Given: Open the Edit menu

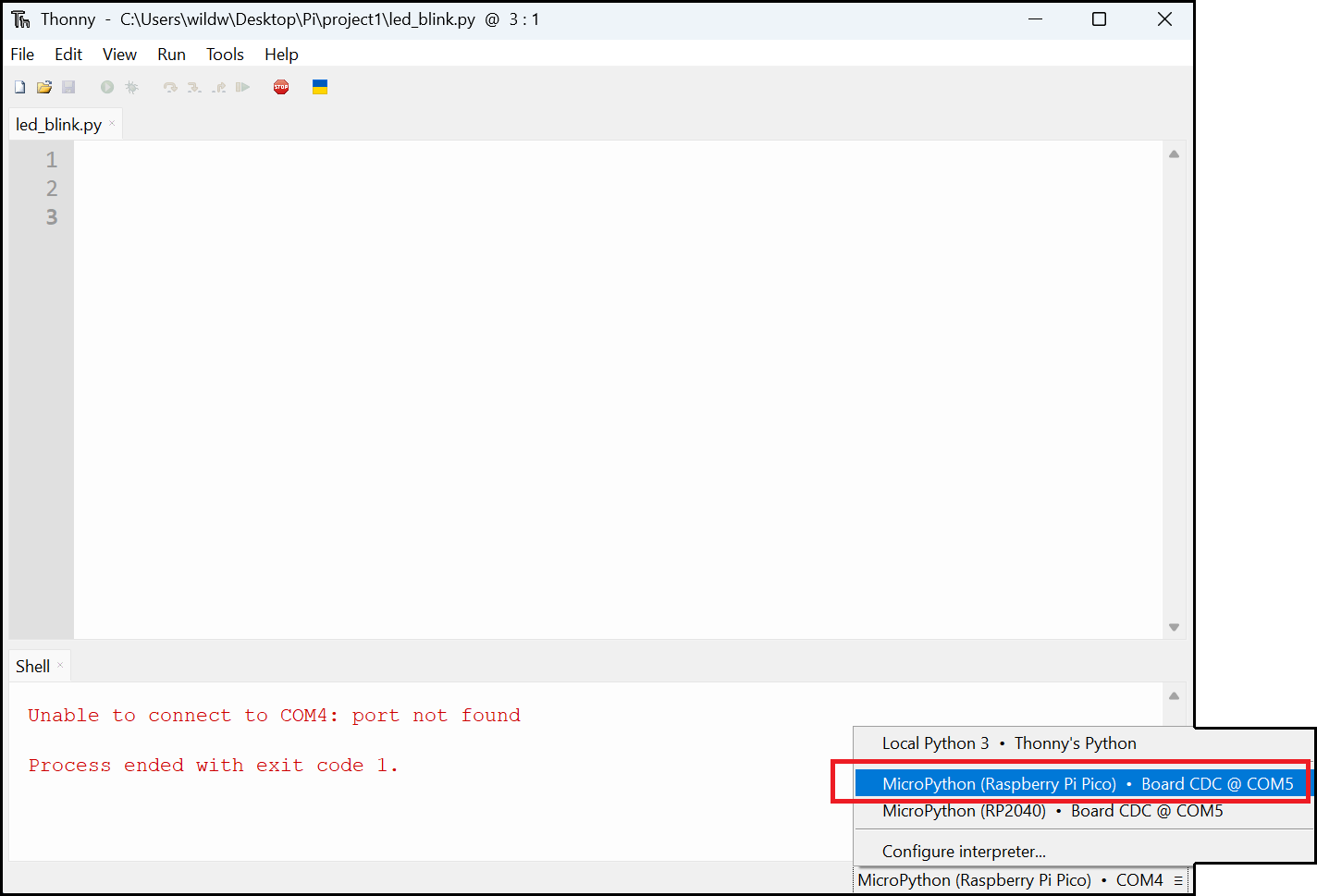Looking at the screenshot, I should tap(68, 55).
